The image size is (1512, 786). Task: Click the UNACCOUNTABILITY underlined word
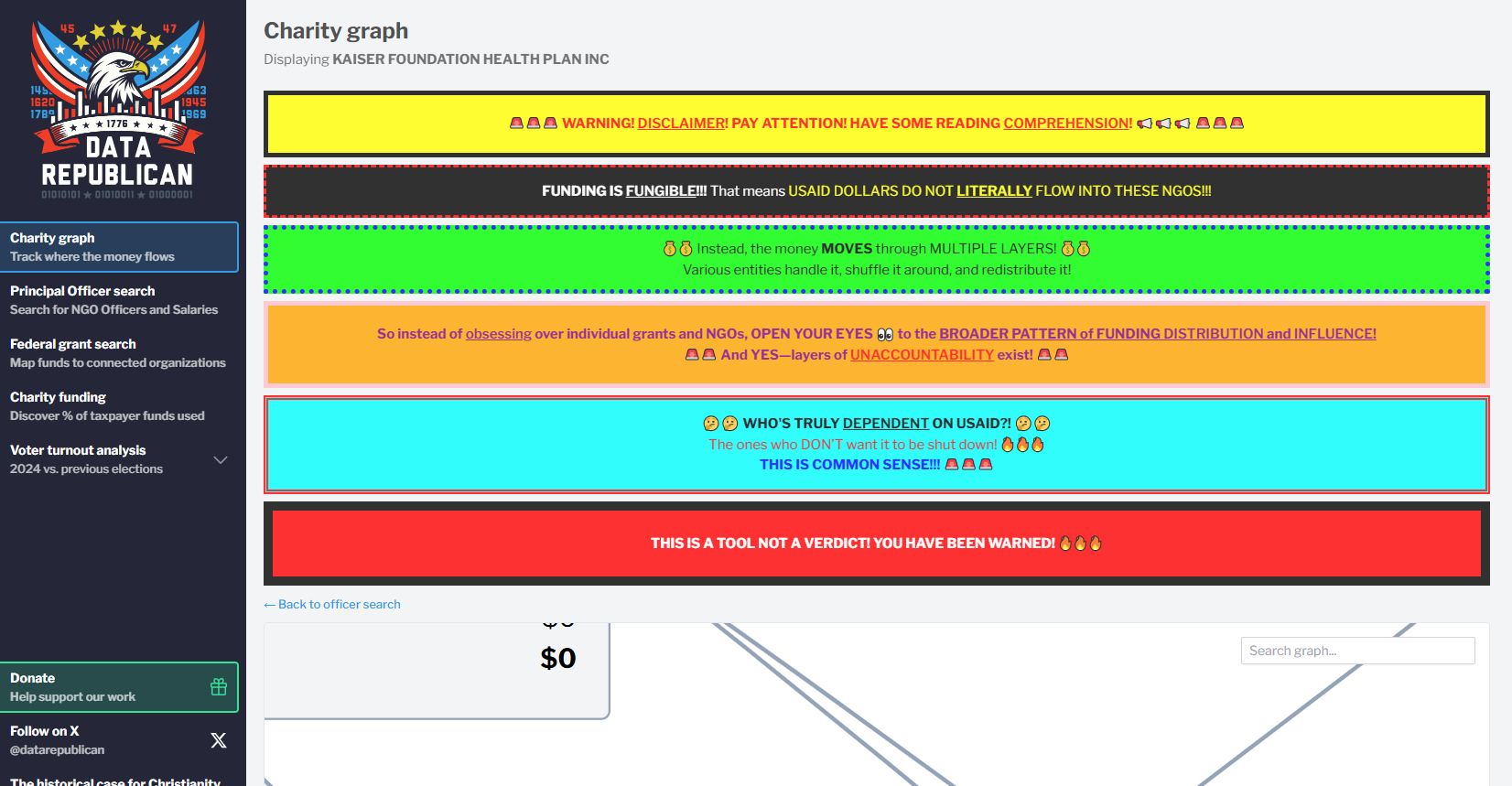[922, 355]
